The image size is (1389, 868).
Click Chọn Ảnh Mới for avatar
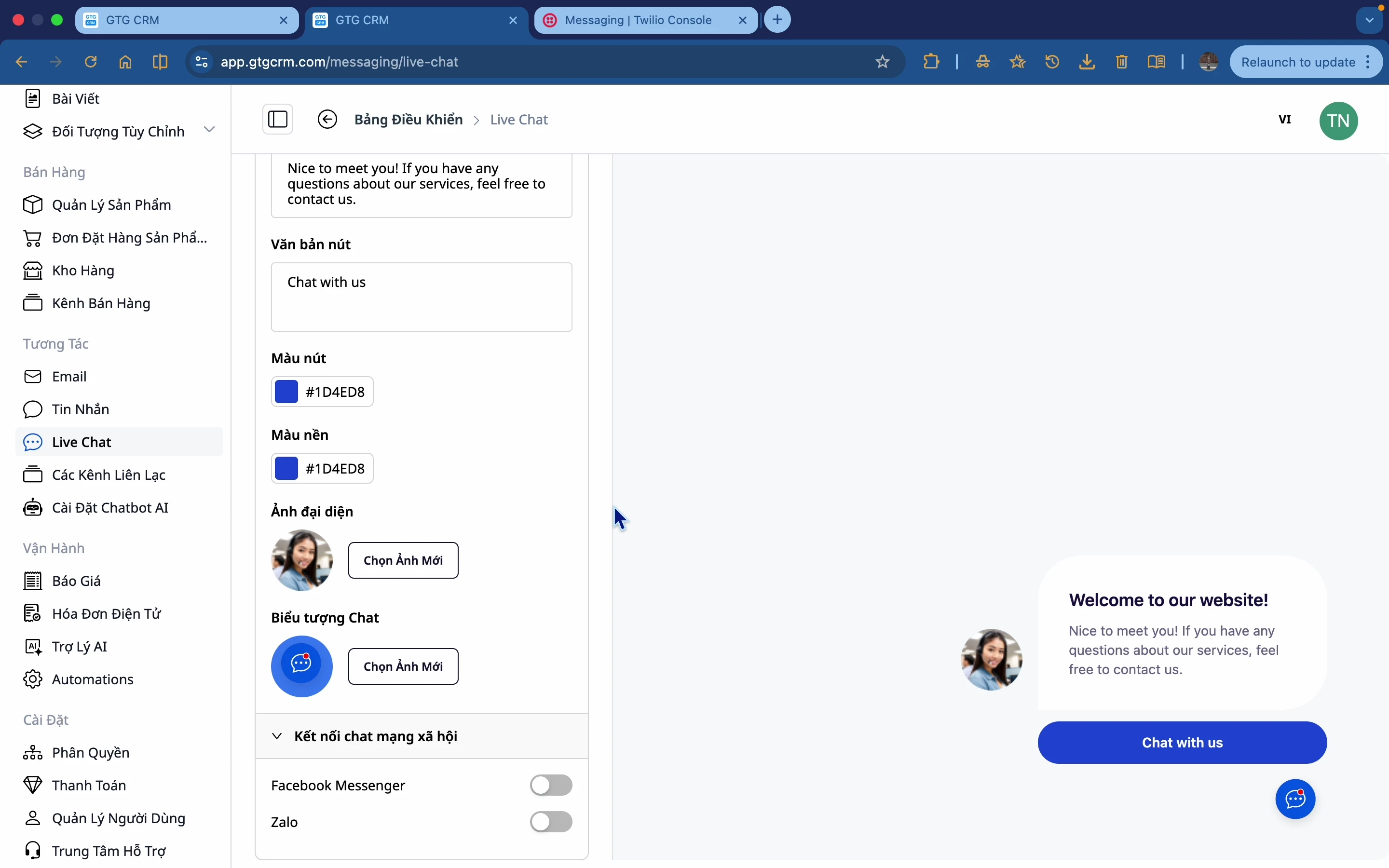tap(403, 560)
